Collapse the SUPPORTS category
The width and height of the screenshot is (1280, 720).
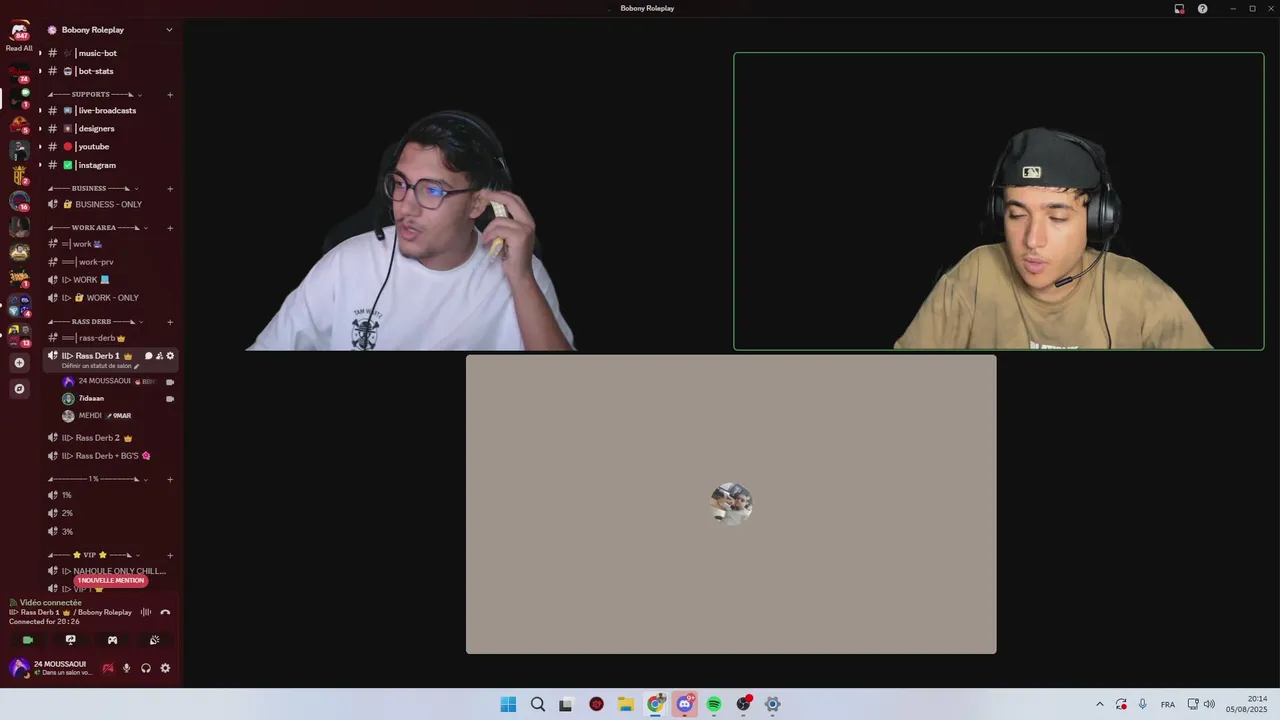point(93,95)
